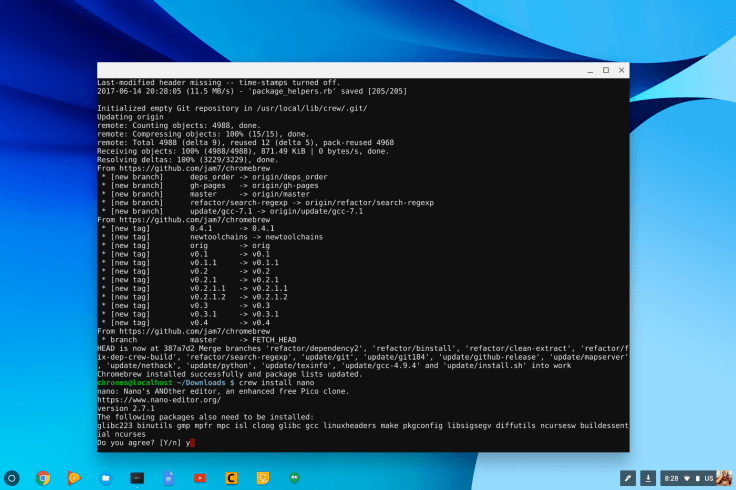736x490 pixels.
Task: Open the downloads tray icon
Action: pyautogui.click(x=648, y=478)
